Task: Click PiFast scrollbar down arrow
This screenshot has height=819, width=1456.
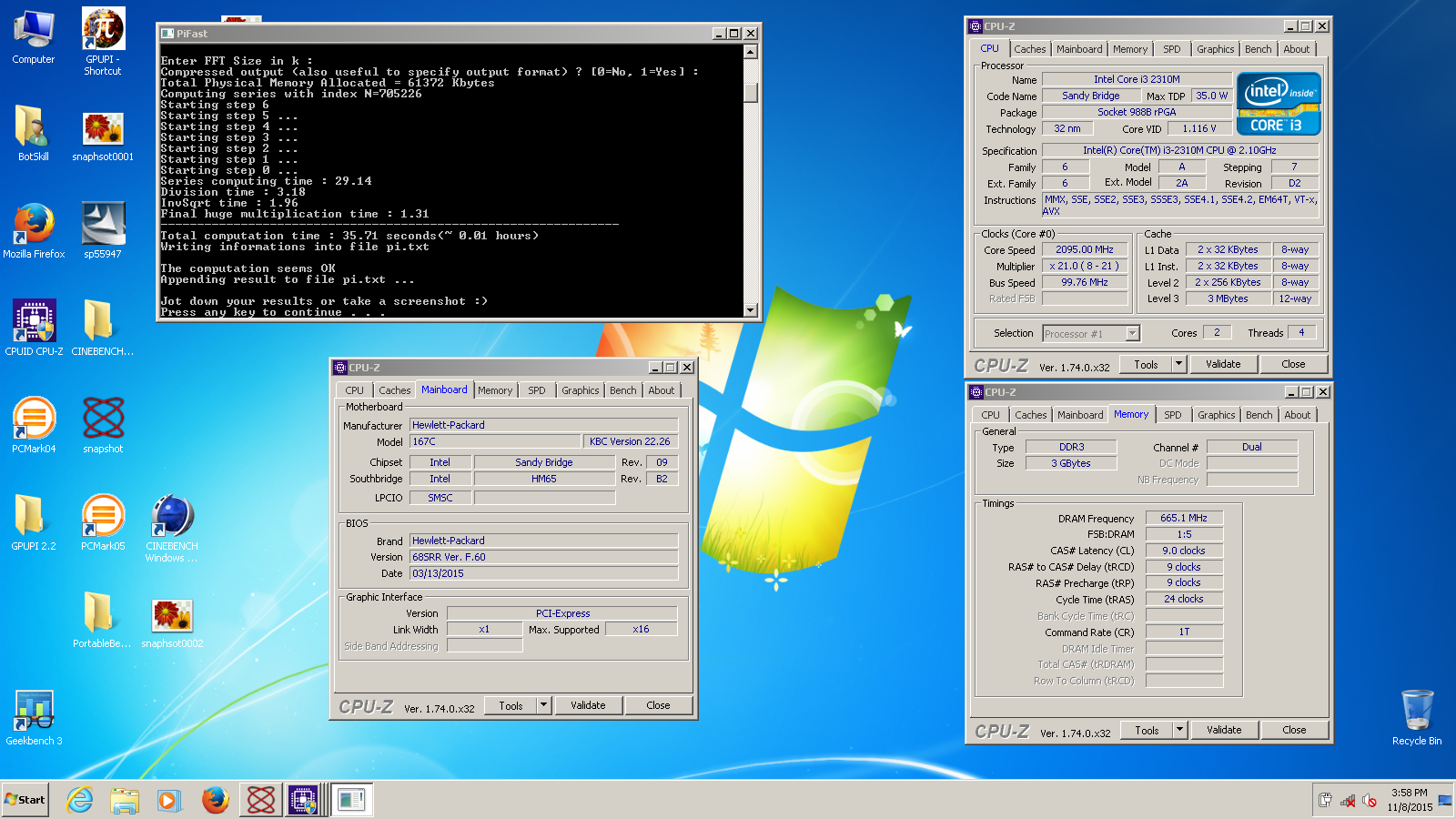Action: click(751, 310)
